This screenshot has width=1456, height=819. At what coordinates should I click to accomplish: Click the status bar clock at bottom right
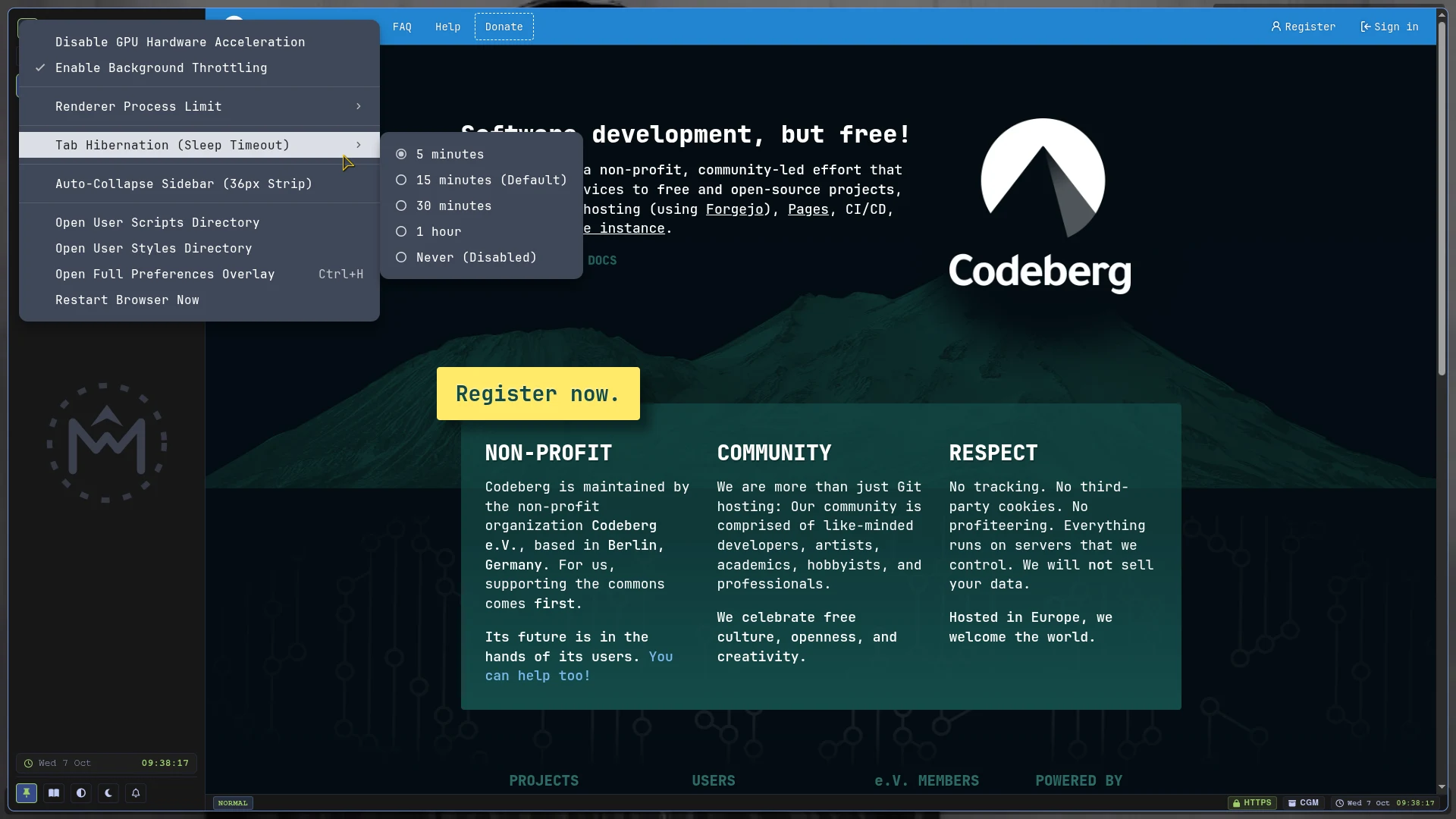pos(1385,802)
